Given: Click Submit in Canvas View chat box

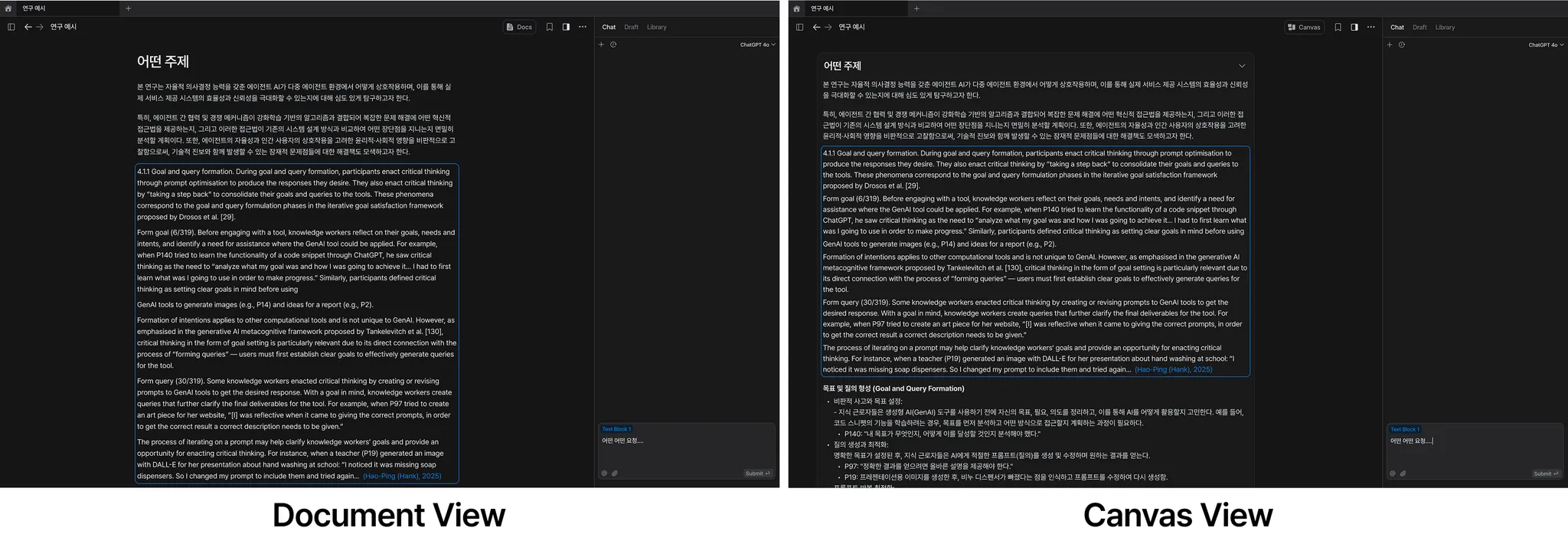Looking at the screenshot, I should tap(1547, 474).
